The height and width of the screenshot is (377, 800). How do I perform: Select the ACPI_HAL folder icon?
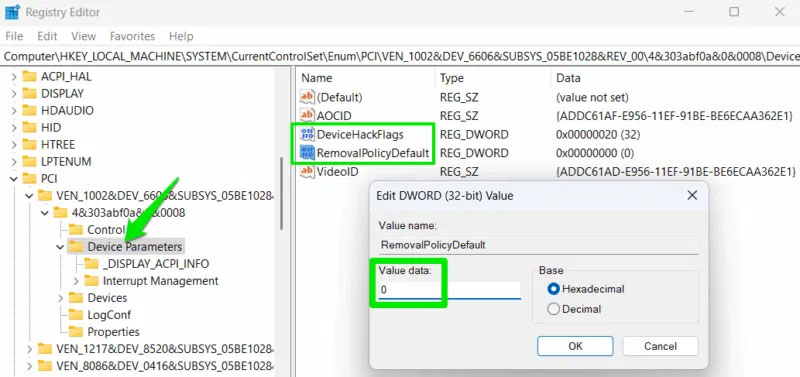pos(30,77)
